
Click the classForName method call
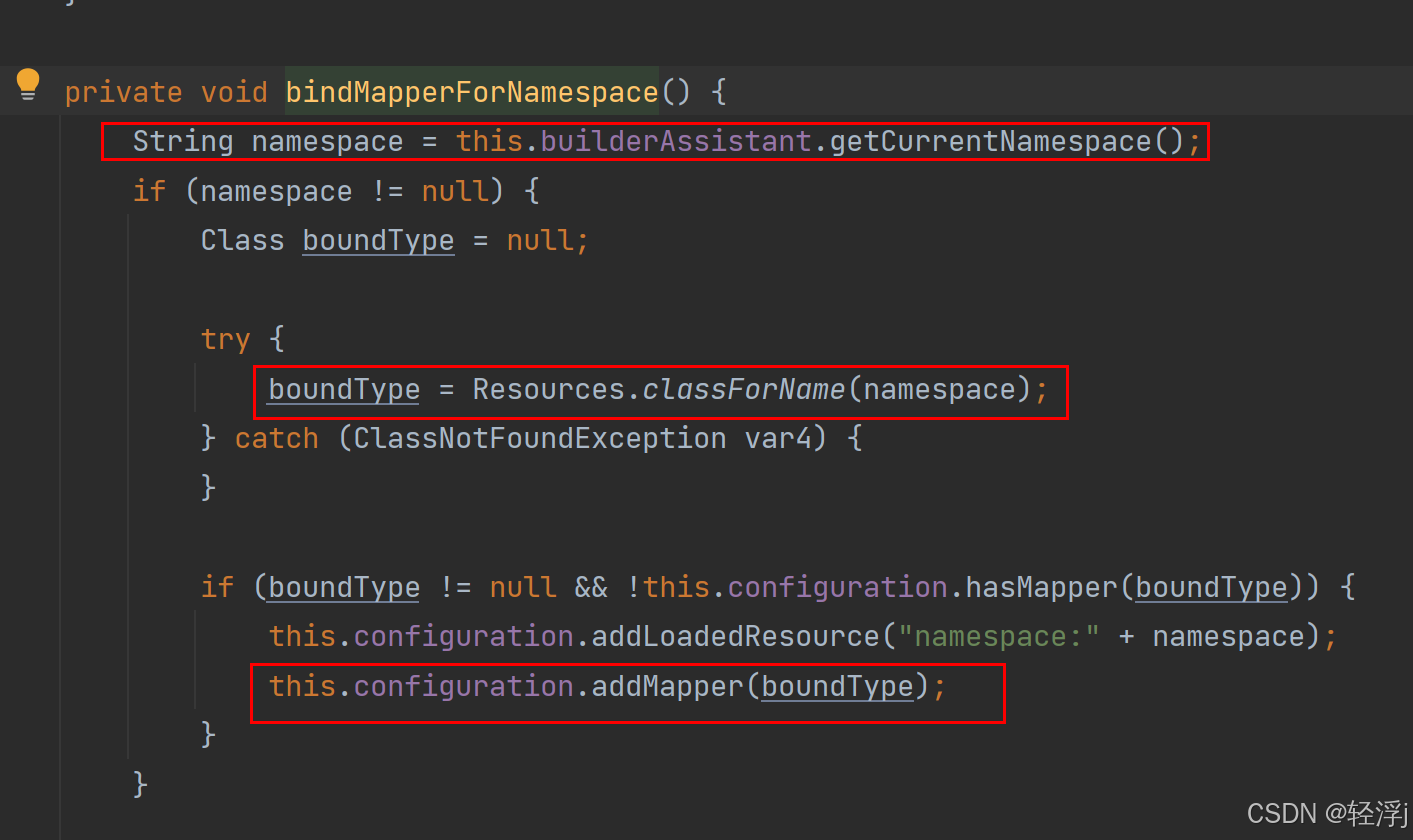pos(744,389)
